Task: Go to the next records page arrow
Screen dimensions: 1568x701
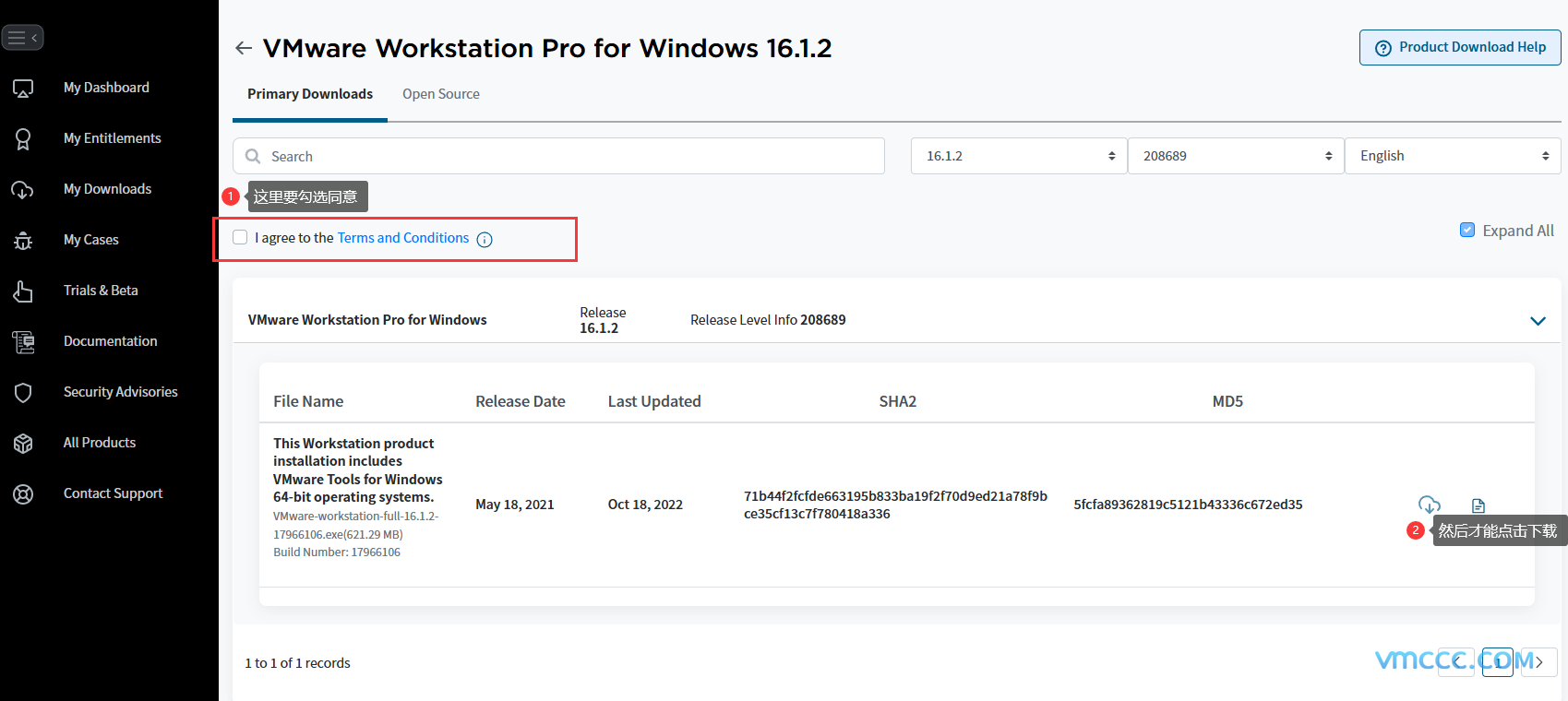Action: [1538, 662]
